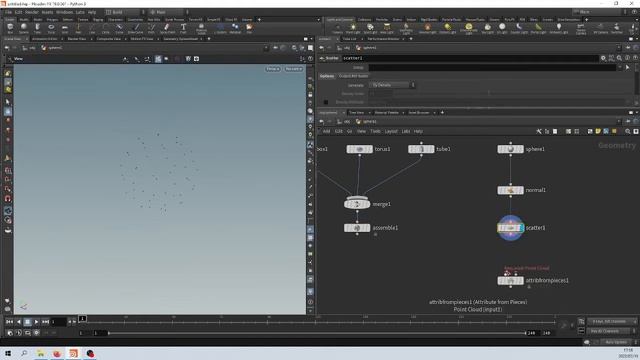The width and height of the screenshot is (640, 360).
Task: Select the Area Light shelf tool
Action: pos(387,29)
